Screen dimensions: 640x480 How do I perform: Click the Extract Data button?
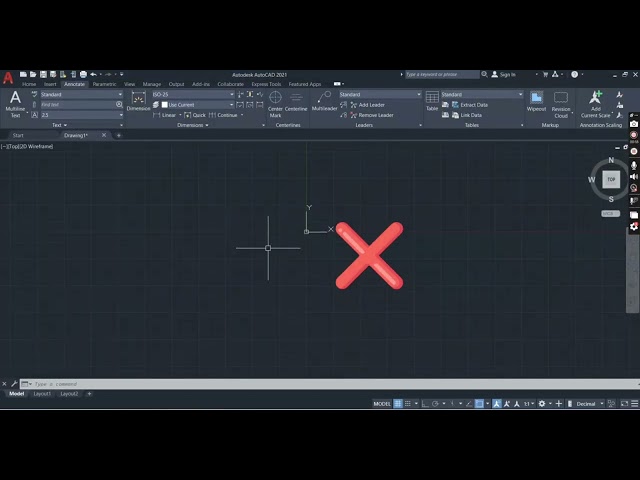tap(469, 105)
